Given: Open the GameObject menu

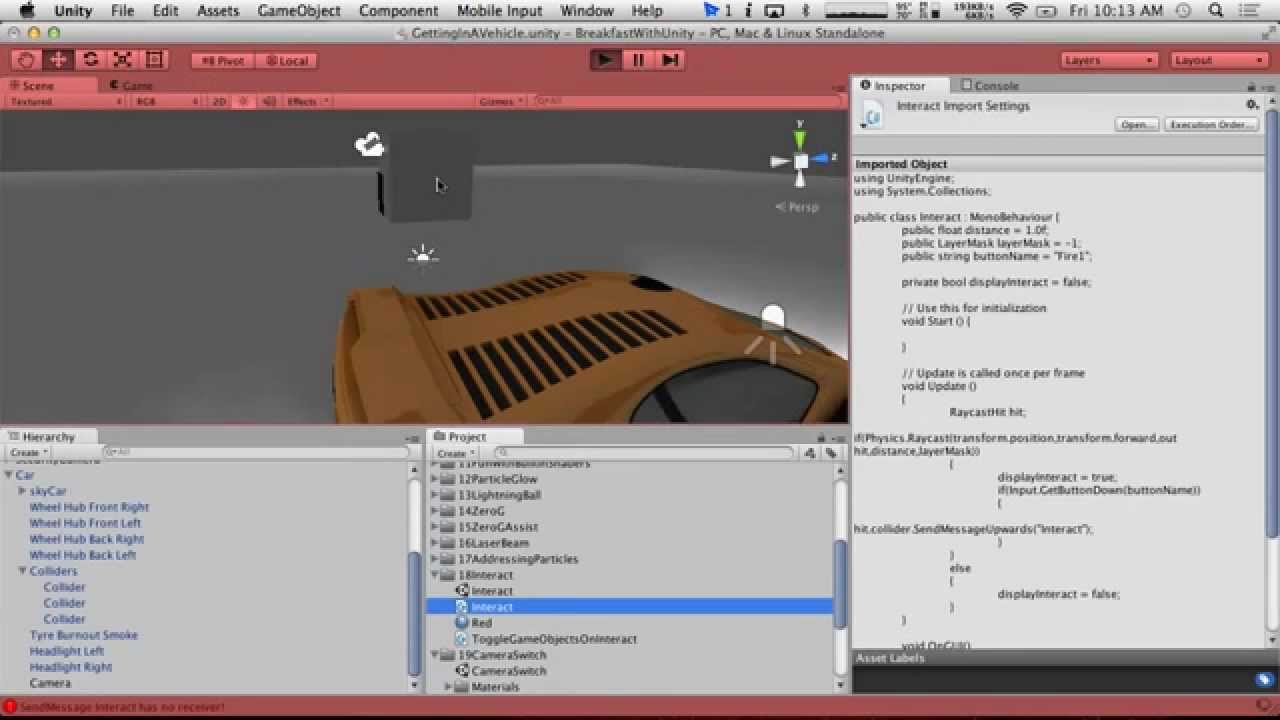Looking at the screenshot, I should pyautogui.click(x=299, y=11).
